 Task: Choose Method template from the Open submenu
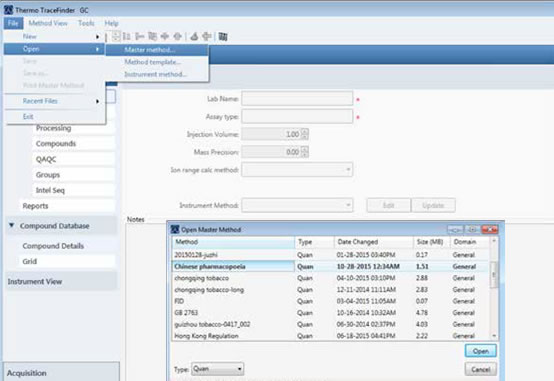(x=153, y=62)
